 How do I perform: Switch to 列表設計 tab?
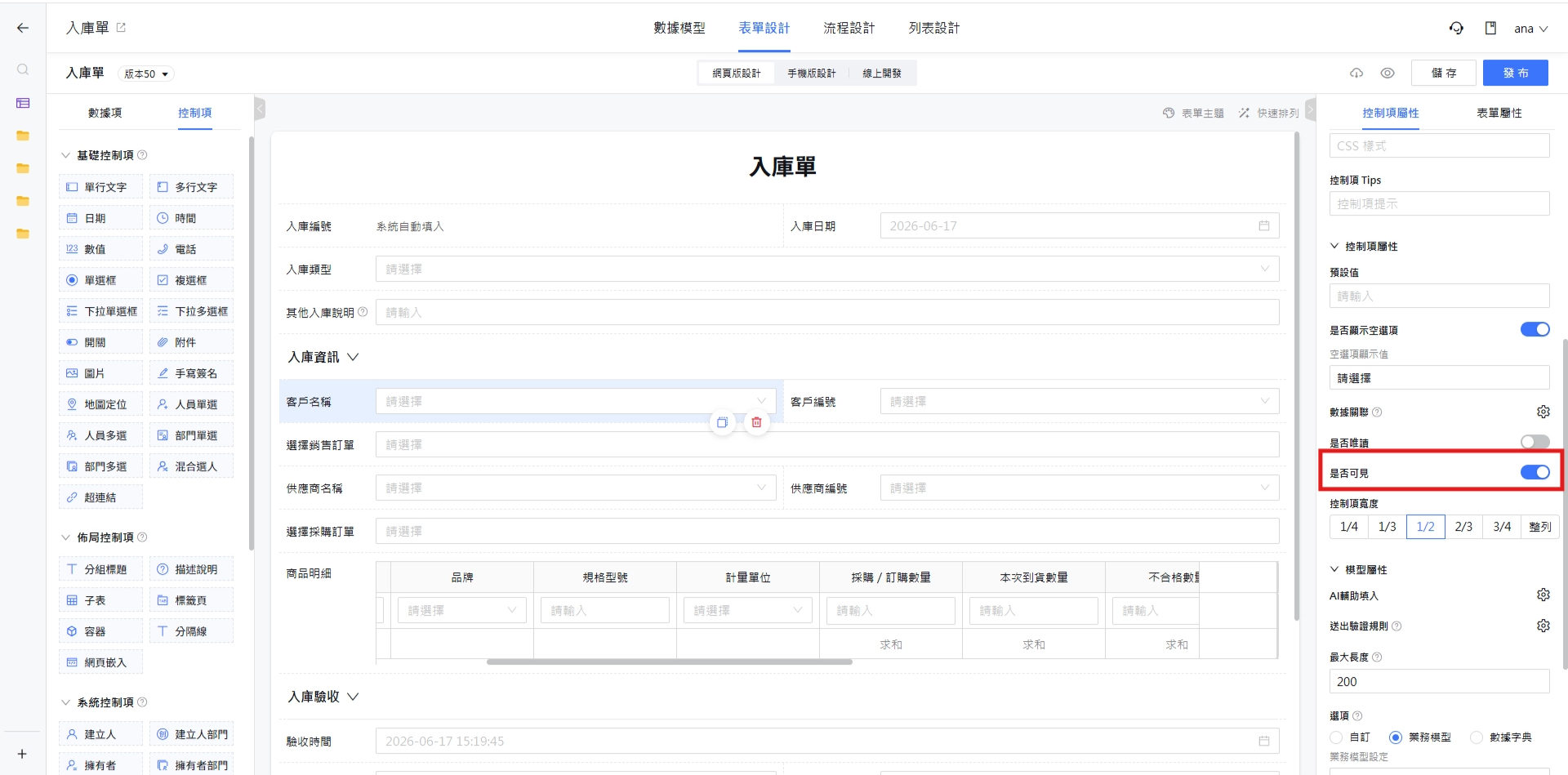coord(934,28)
